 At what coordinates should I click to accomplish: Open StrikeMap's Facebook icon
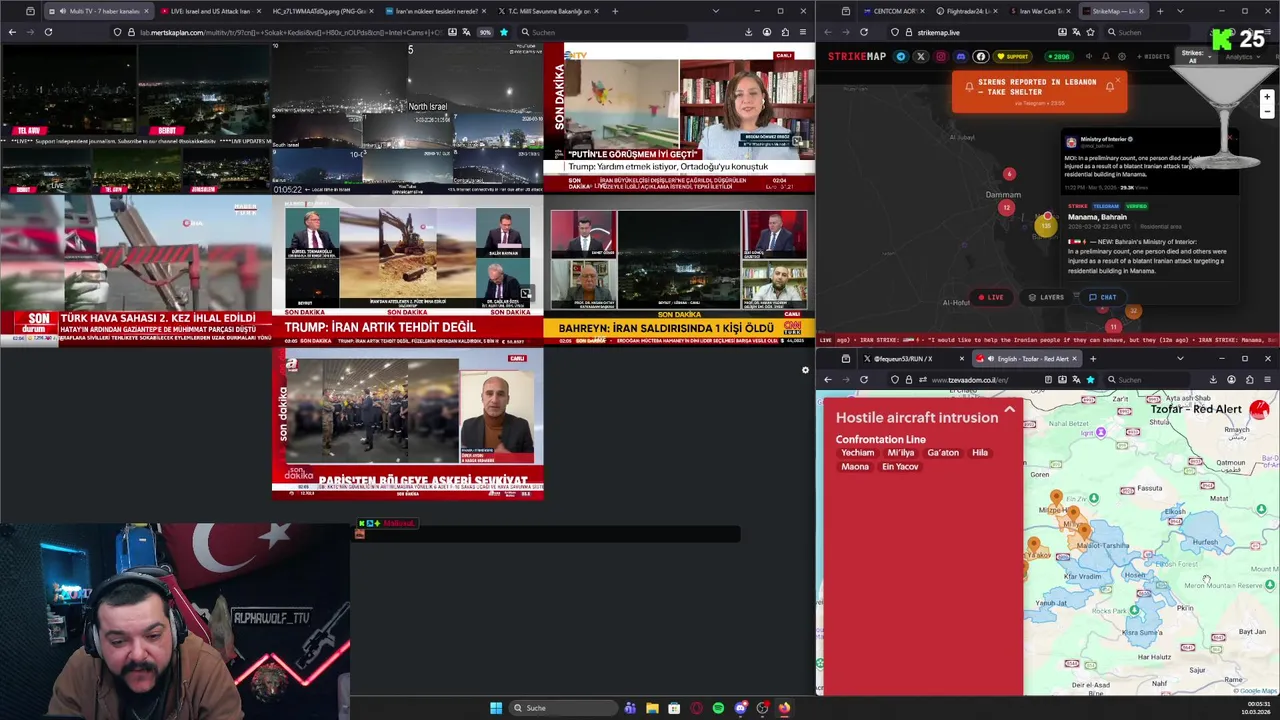(x=981, y=56)
